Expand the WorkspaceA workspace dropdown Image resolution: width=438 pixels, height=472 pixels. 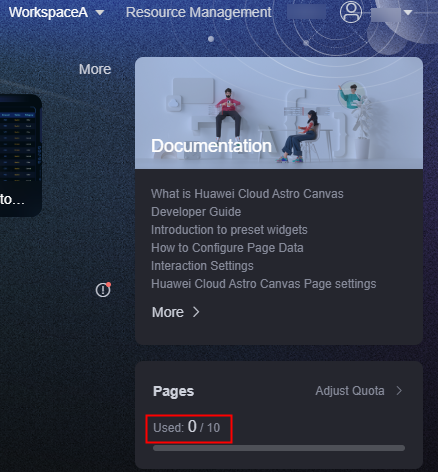(x=99, y=13)
